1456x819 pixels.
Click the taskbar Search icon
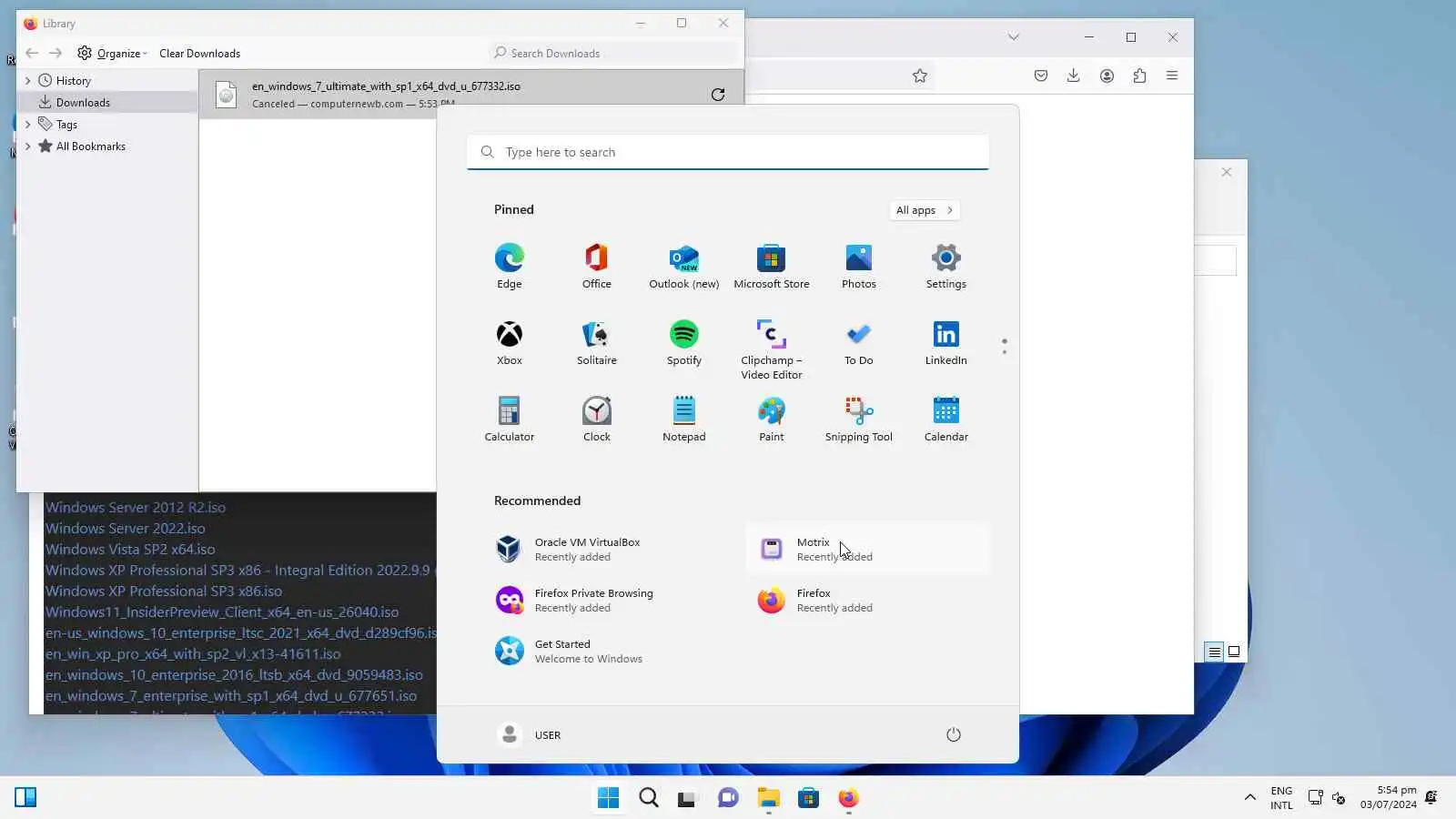pyautogui.click(x=649, y=798)
